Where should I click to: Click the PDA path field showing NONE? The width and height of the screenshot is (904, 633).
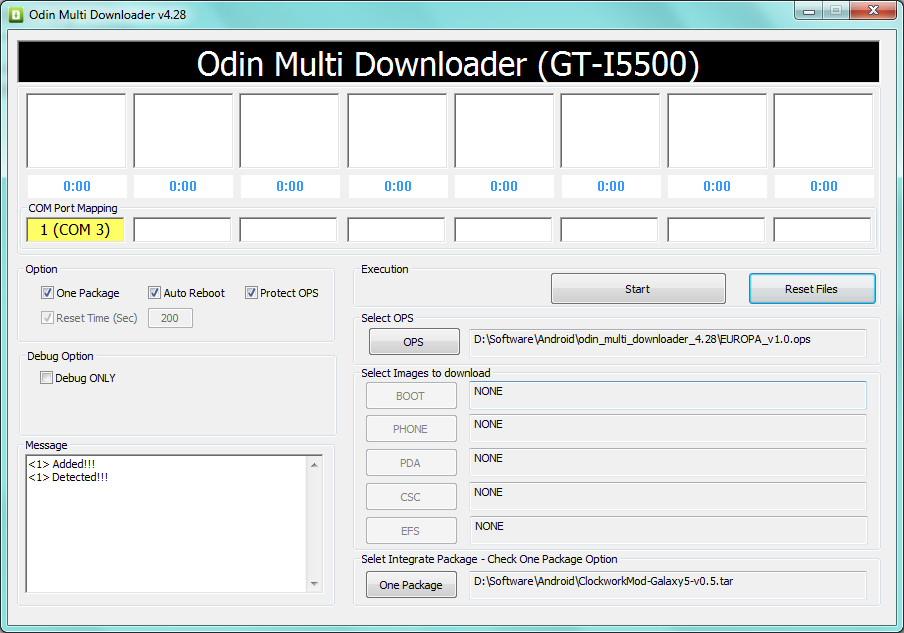point(668,462)
